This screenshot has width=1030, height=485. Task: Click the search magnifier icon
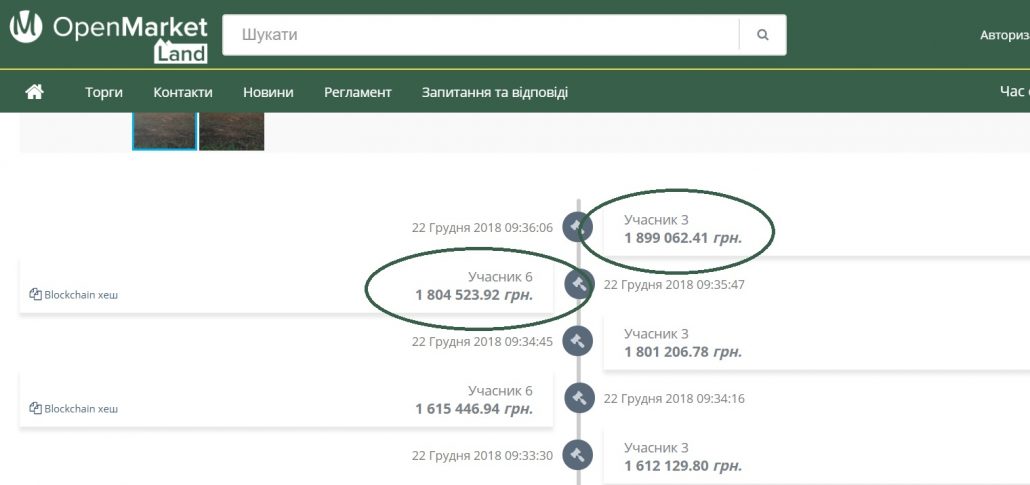pos(763,35)
